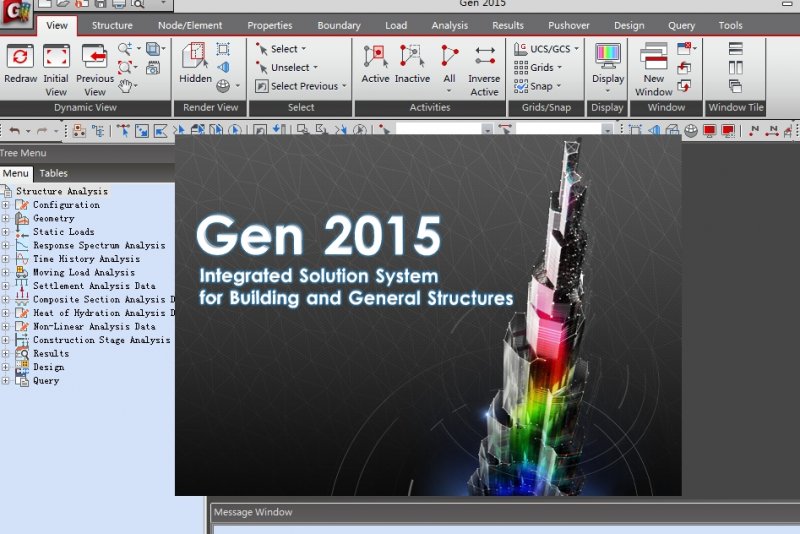Open the Pushover ribbon tab

pyautogui.click(x=569, y=26)
